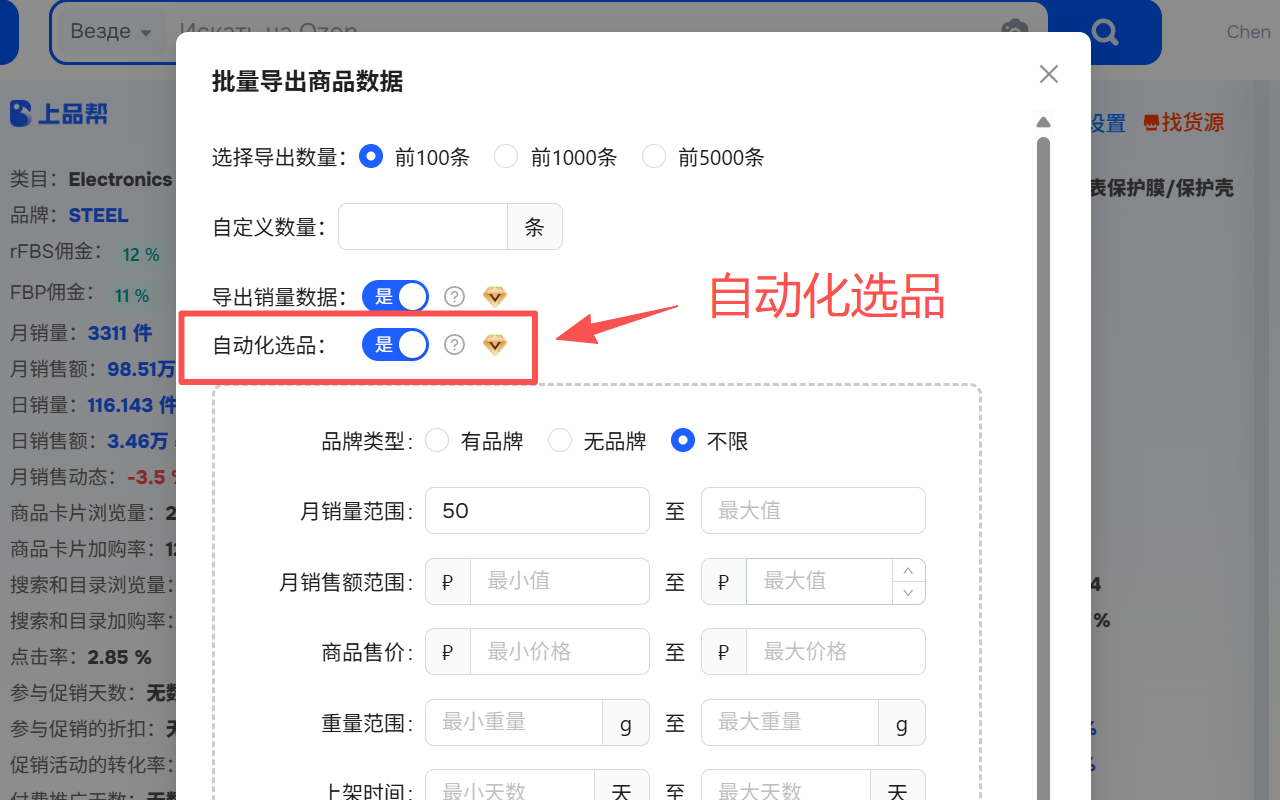Open the 找货源 link
Image resolution: width=1280 pixels, height=800 pixels.
click(1183, 122)
